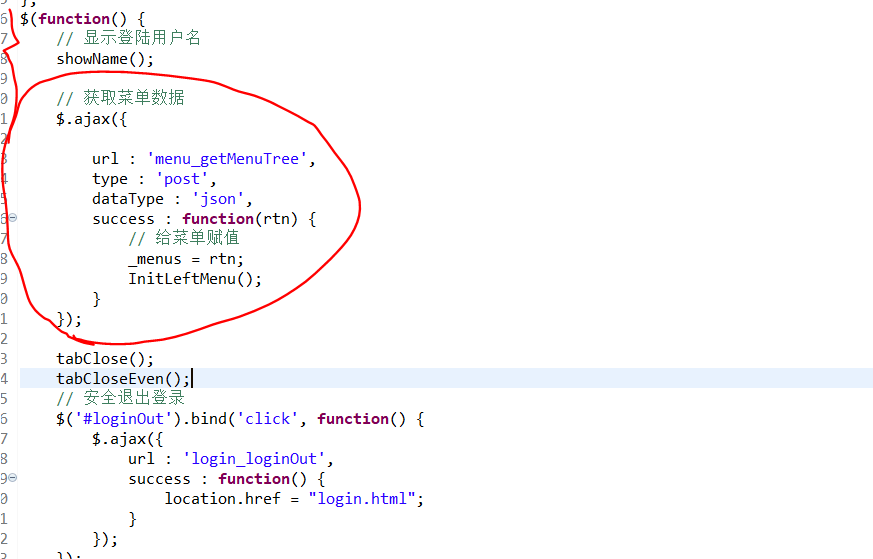Collapse the success function() fold in loginOut
The image size is (873, 559).
13,478
